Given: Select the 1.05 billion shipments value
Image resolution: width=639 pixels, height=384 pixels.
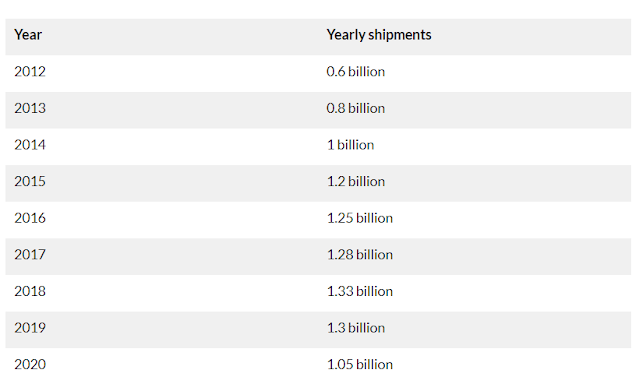Looking at the screenshot, I should [x=360, y=364].
